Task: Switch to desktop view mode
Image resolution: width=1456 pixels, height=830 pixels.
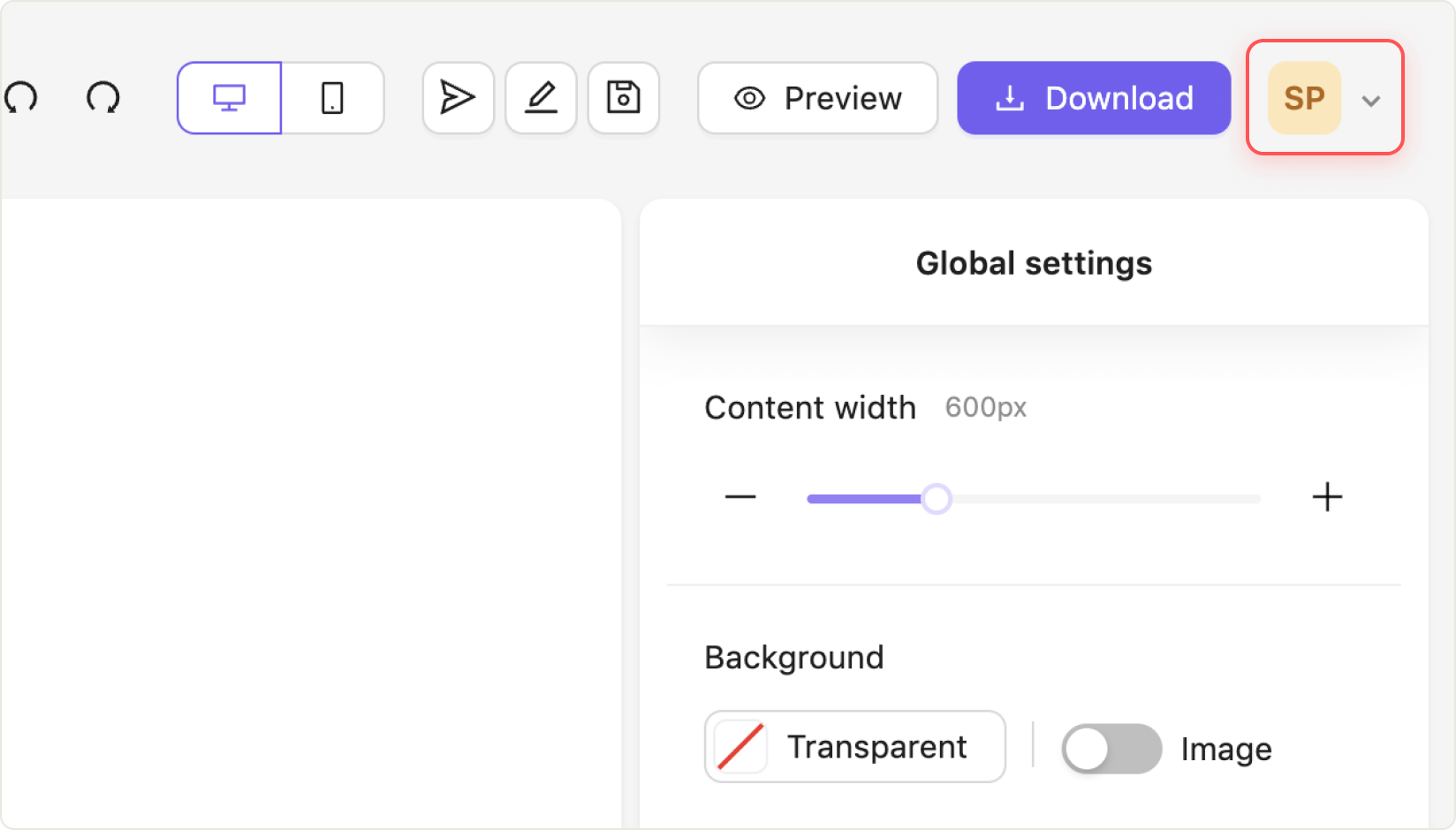Action: 230,98
